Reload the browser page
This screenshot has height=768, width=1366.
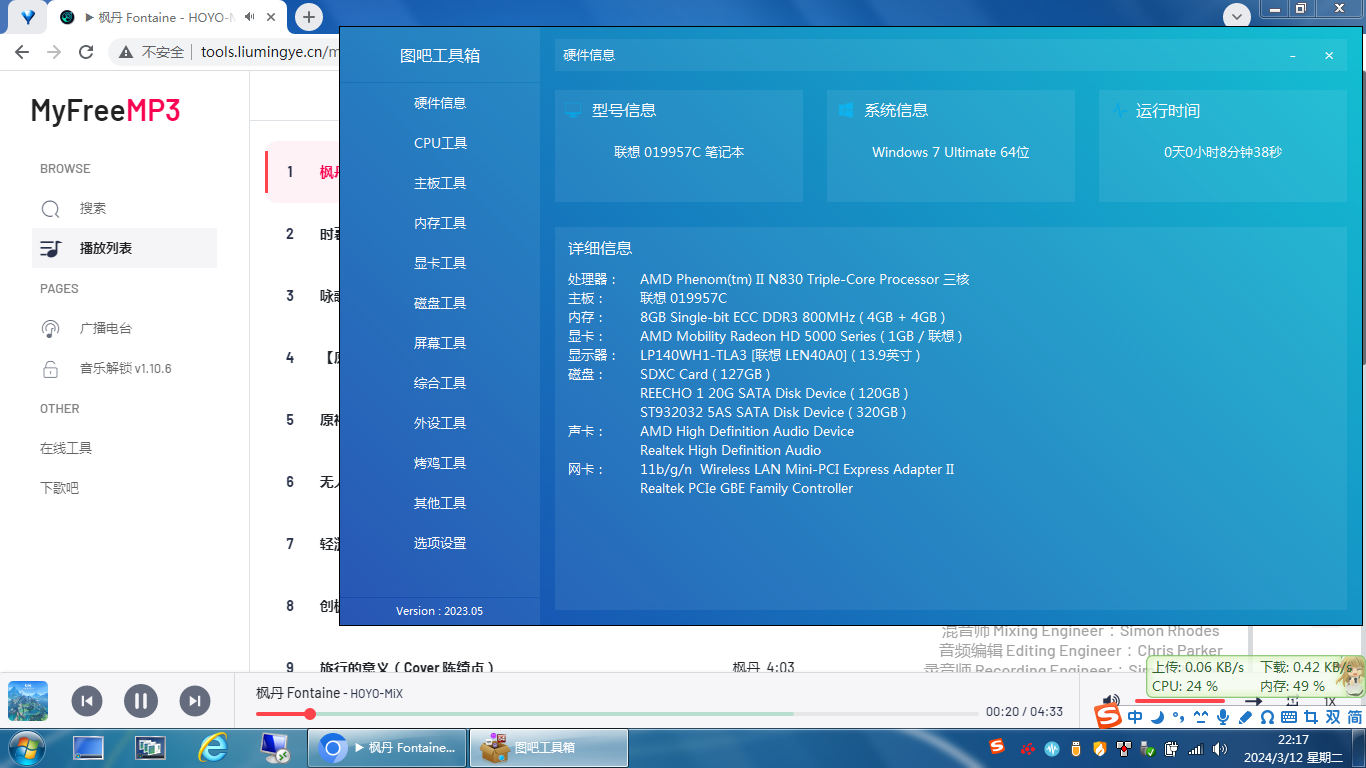pyautogui.click(x=86, y=52)
